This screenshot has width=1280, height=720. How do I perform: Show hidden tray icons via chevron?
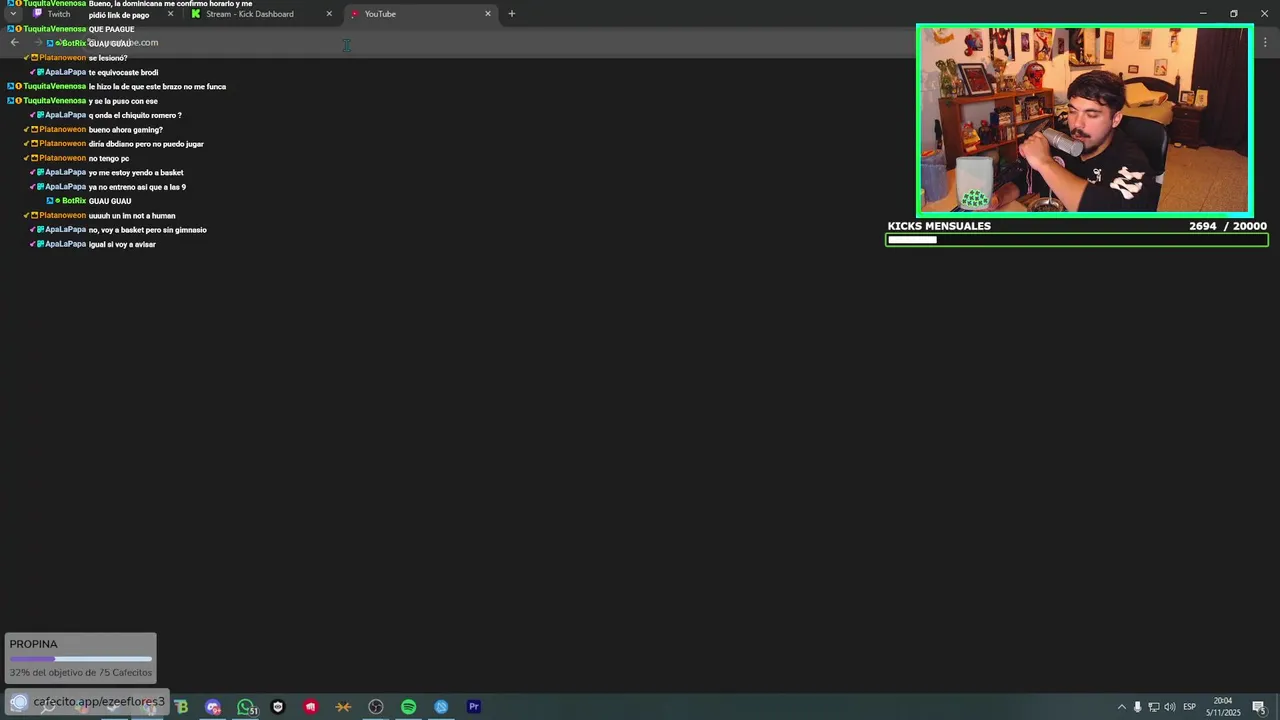[1121, 707]
